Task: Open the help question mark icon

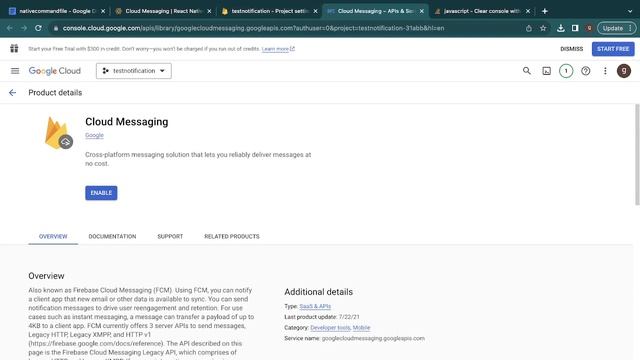Action: click(x=586, y=71)
